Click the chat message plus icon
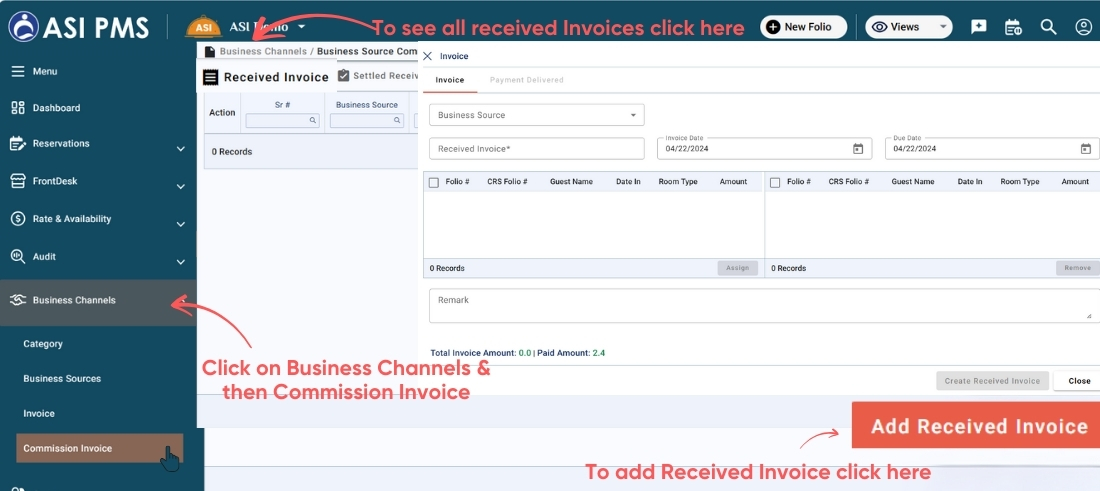The width and height of the screenshot is (1100, 491). pos(979,27)
